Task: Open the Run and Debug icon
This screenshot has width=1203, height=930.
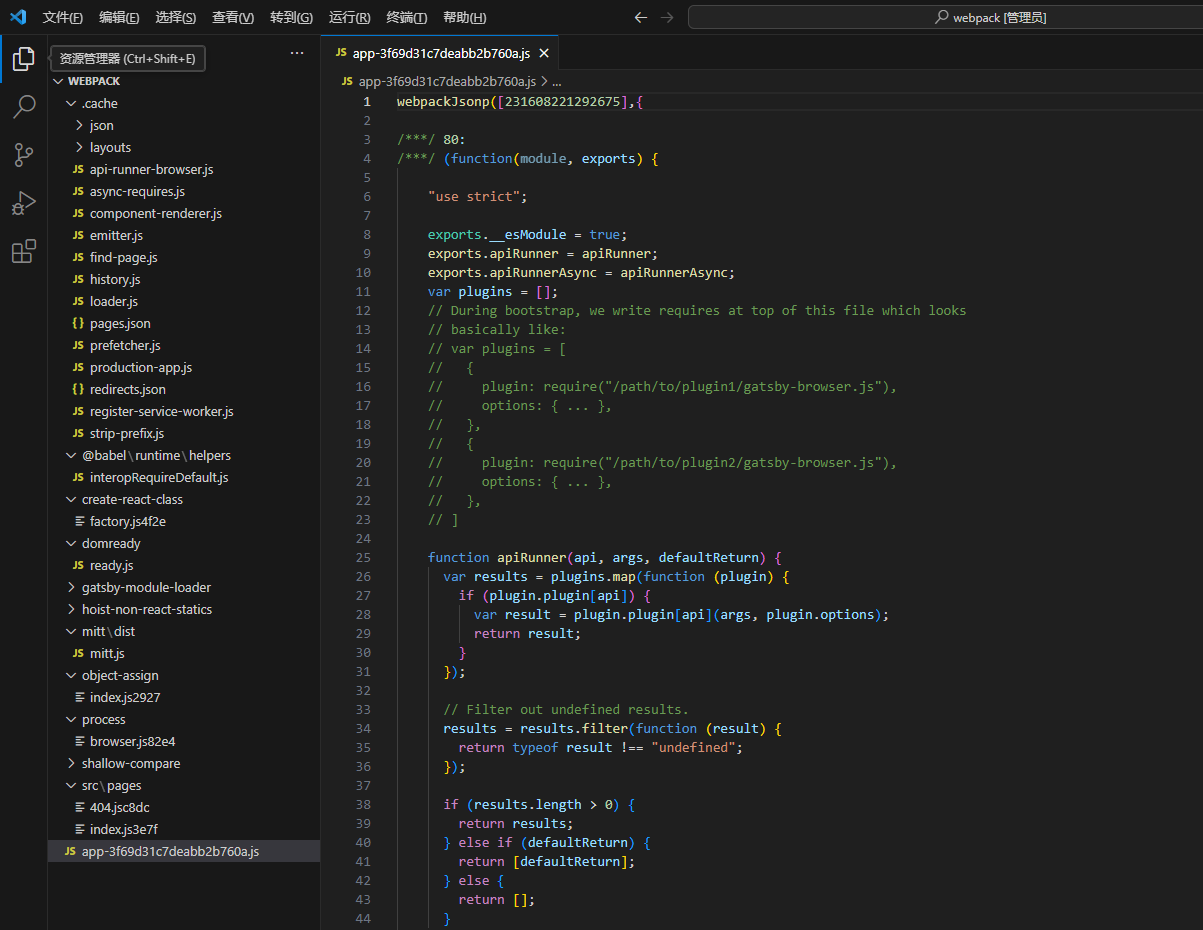Action: coord(23,203)
